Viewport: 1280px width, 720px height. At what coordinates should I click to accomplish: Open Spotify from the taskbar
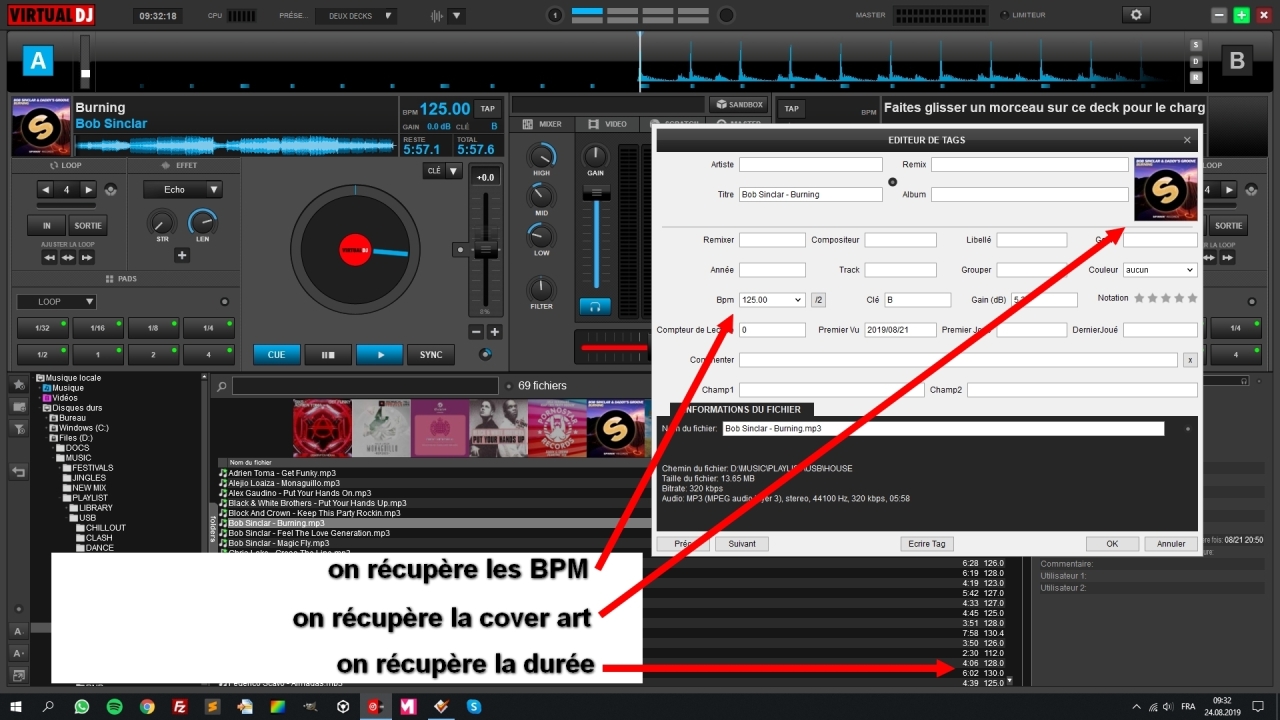[x=115, y=706]
